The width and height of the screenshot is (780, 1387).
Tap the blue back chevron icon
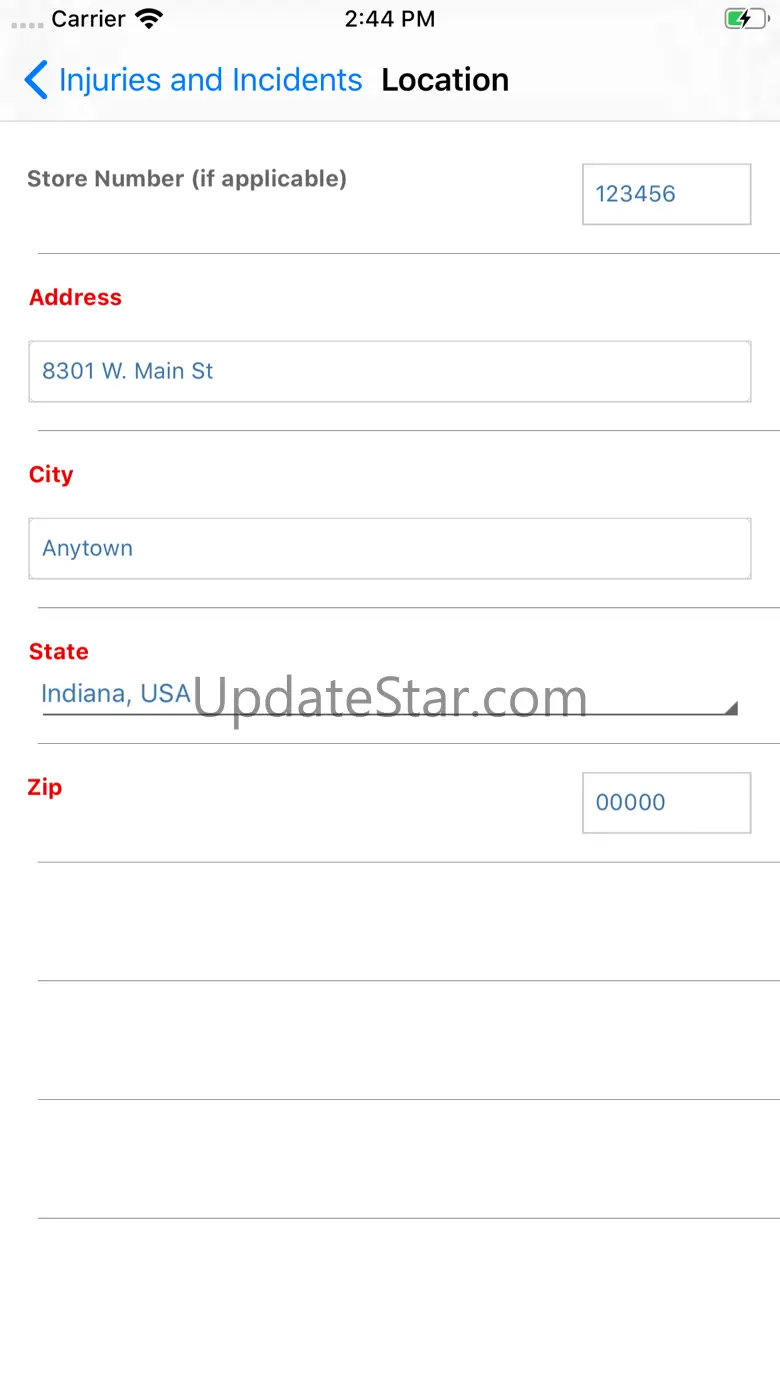click(x=35, y=80)
